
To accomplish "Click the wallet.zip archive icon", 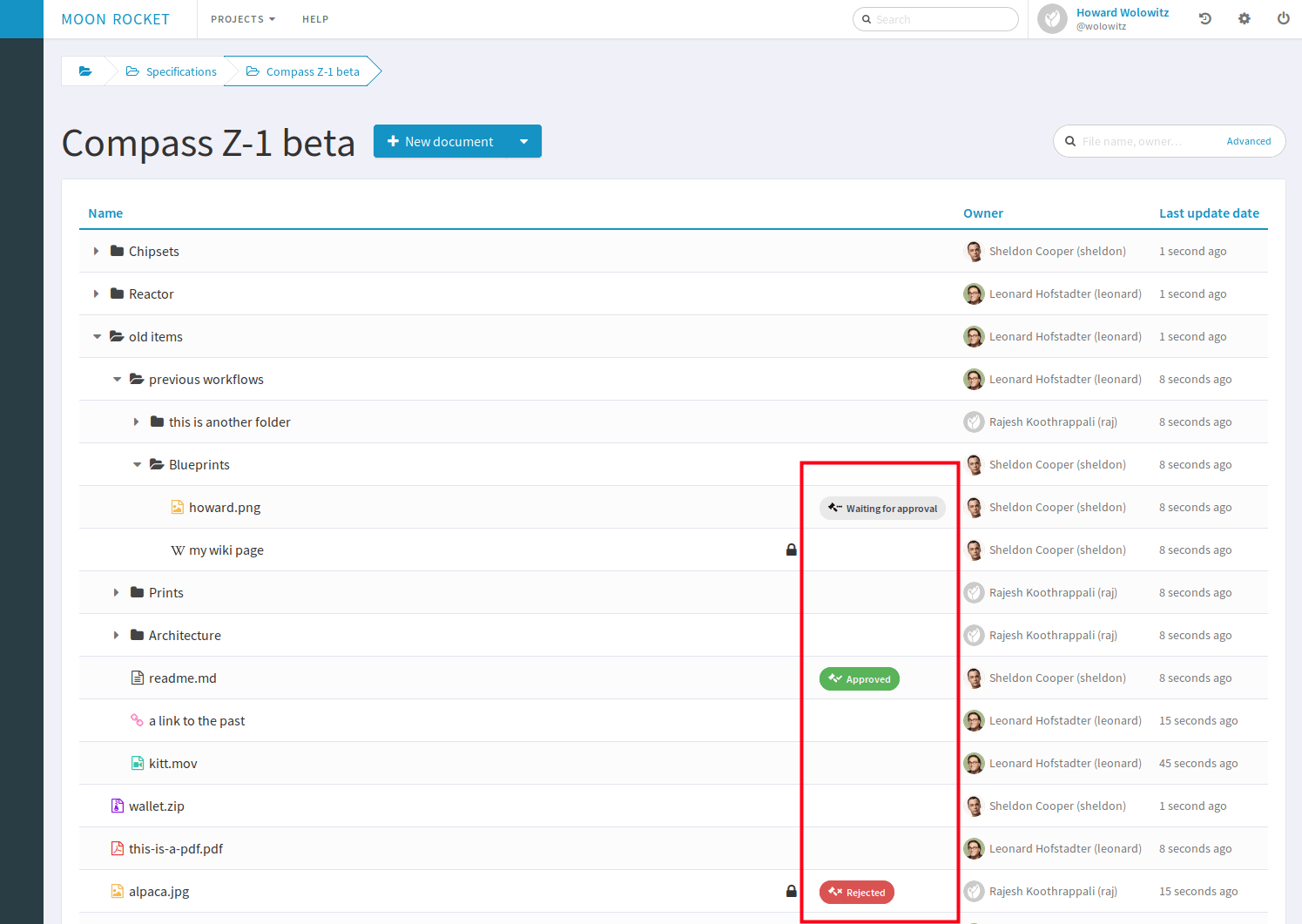I will 118,806.
